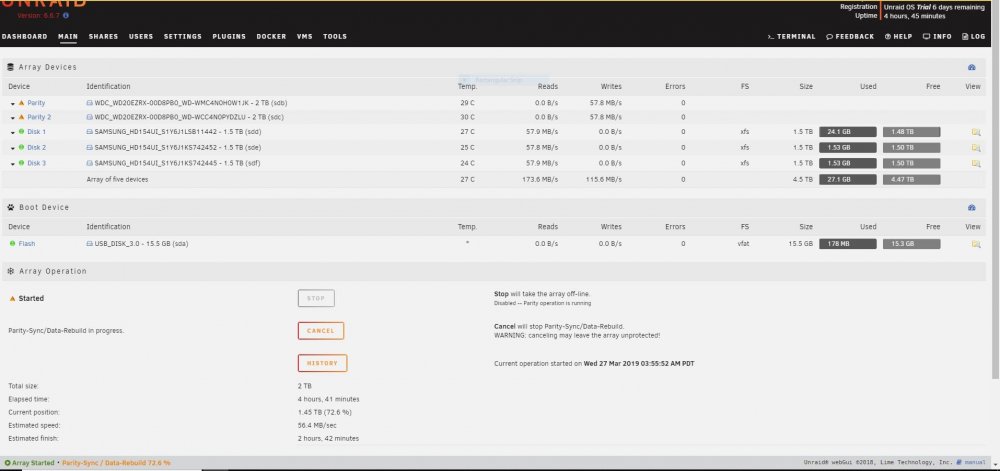This screenshot has width=1000, height=471.
Task: Expand the Disk 1 dropdown arrow
Action: coord(13,133)
